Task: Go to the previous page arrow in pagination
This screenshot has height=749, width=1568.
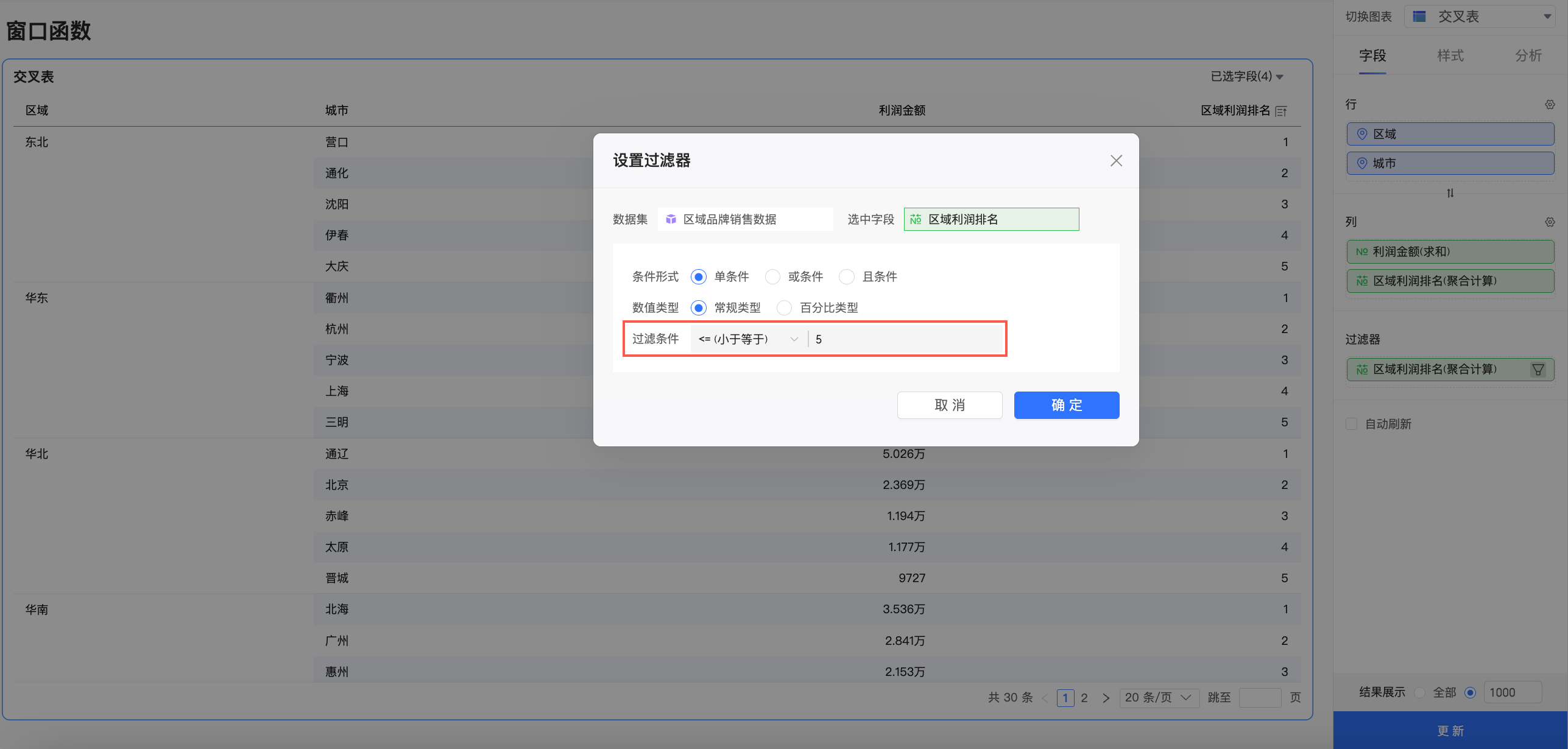Action: coord(1045,698)
